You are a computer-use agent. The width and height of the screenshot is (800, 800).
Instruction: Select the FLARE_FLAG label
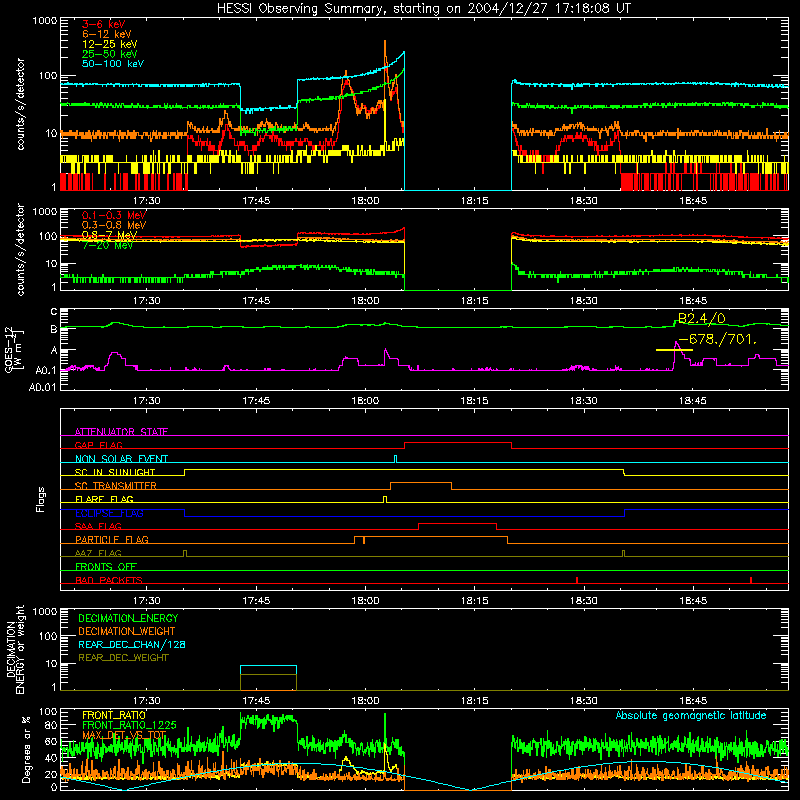[104, 499]
